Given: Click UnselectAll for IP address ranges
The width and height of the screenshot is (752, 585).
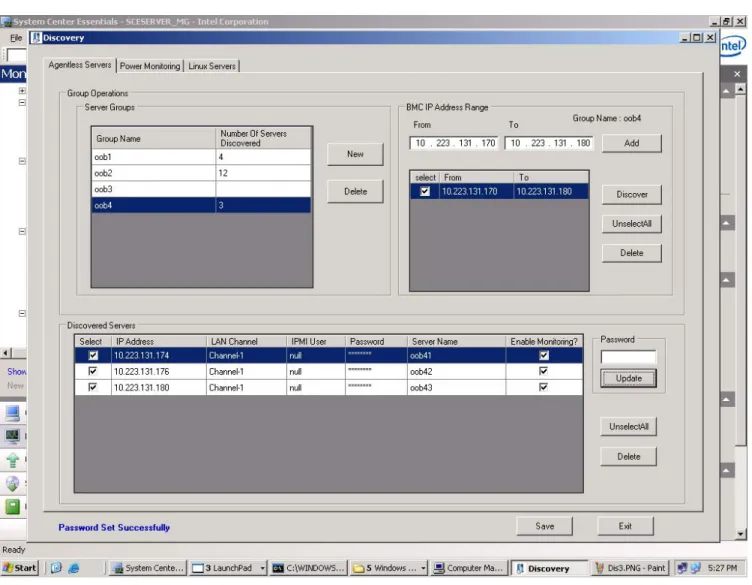Looking at the screenshot, I should coord(632,224).
